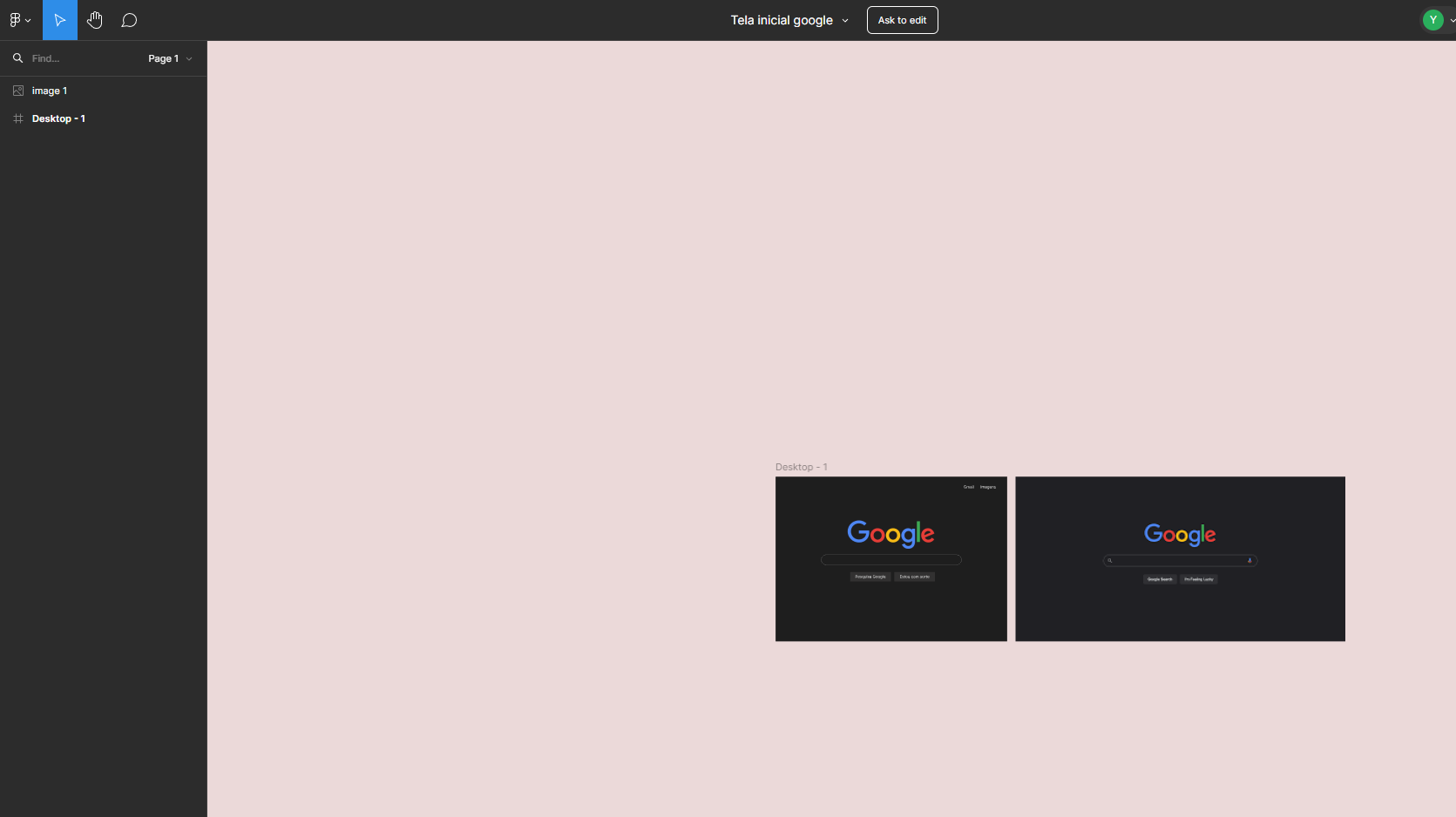The width and height of the screenshot is (1456, 817).
Task: Click the Desktop - 1 frame icon
Action: click(18, 118)
